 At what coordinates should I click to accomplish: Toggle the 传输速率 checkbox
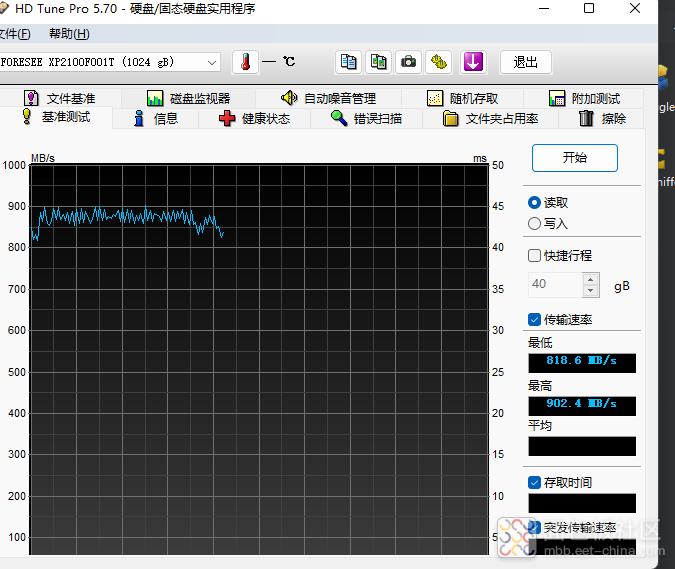coord(534,320)
